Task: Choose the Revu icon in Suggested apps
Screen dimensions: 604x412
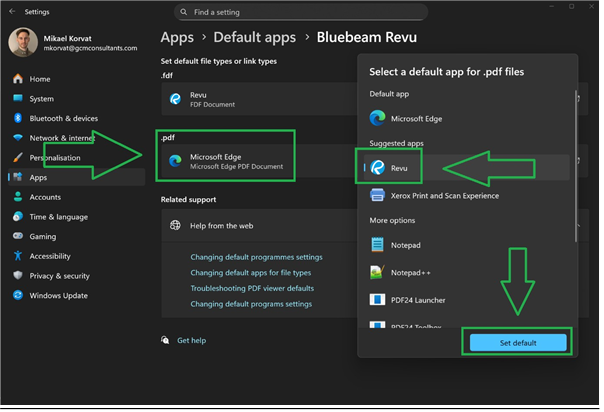Action: pyautogui.click(x=377, y=168)
